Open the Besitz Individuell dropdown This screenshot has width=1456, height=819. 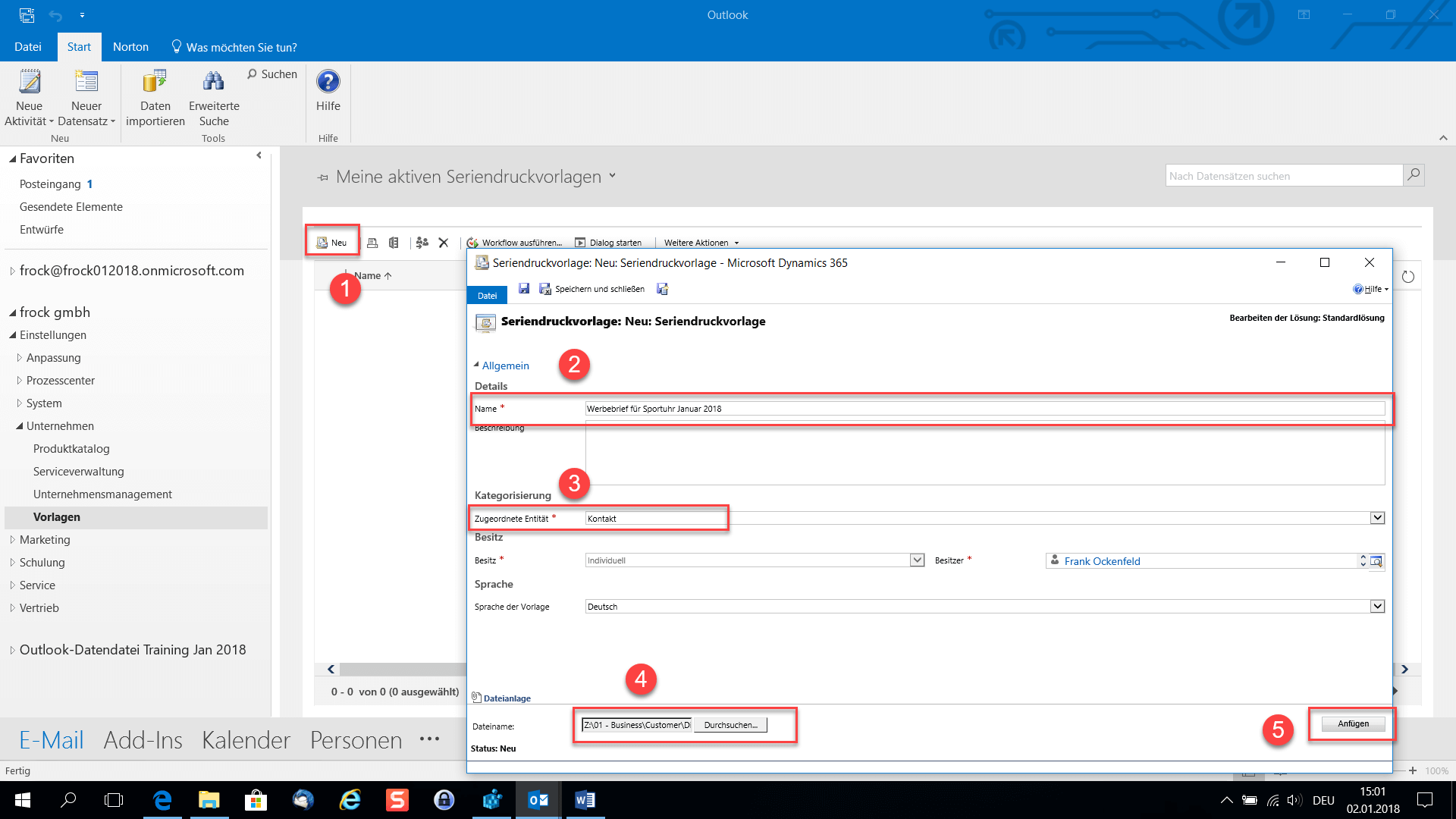click(917, 560)
